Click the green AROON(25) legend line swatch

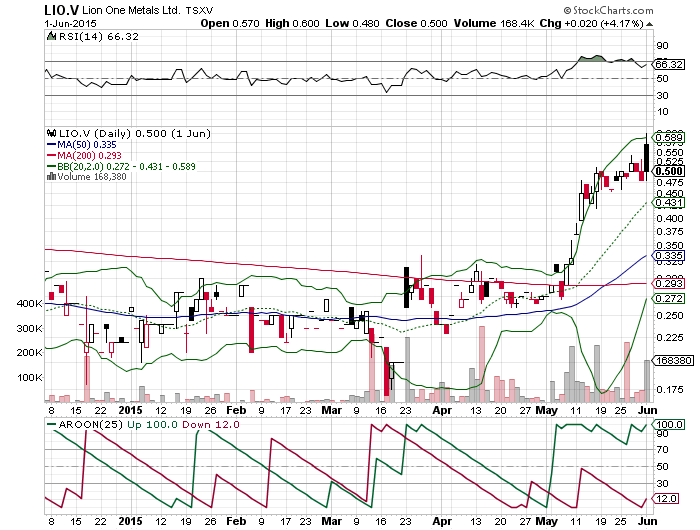tap(51, 424)
